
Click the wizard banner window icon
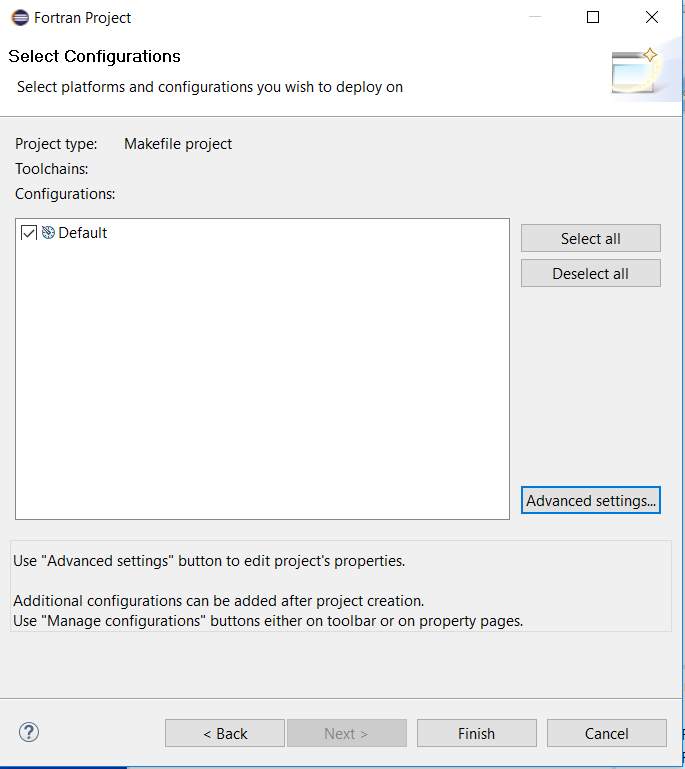click(635, 72)
